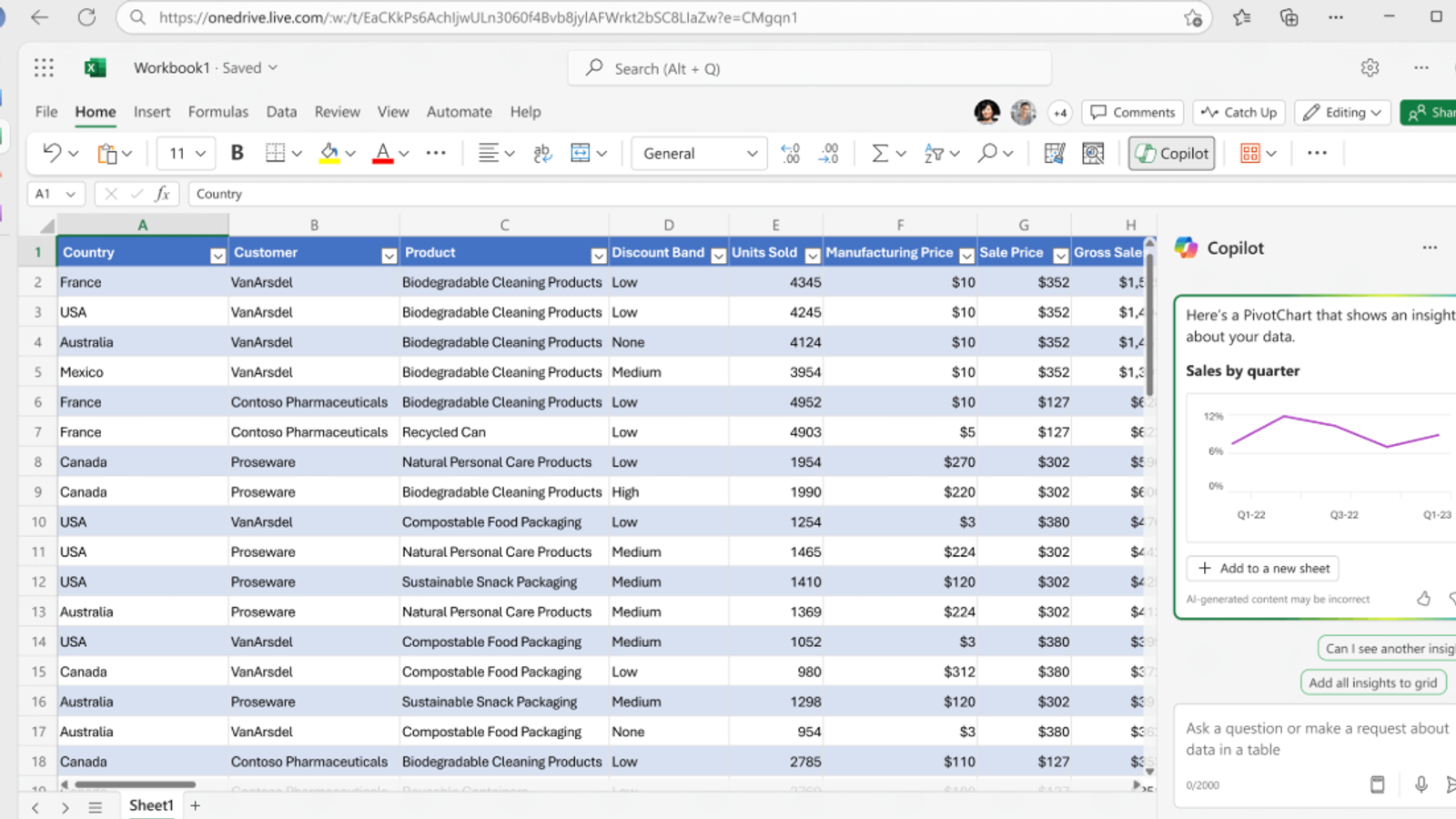The width and height of the screenshot is (1456, 819).
Task: Click the Analyze Data icon
Action: 1093,153
